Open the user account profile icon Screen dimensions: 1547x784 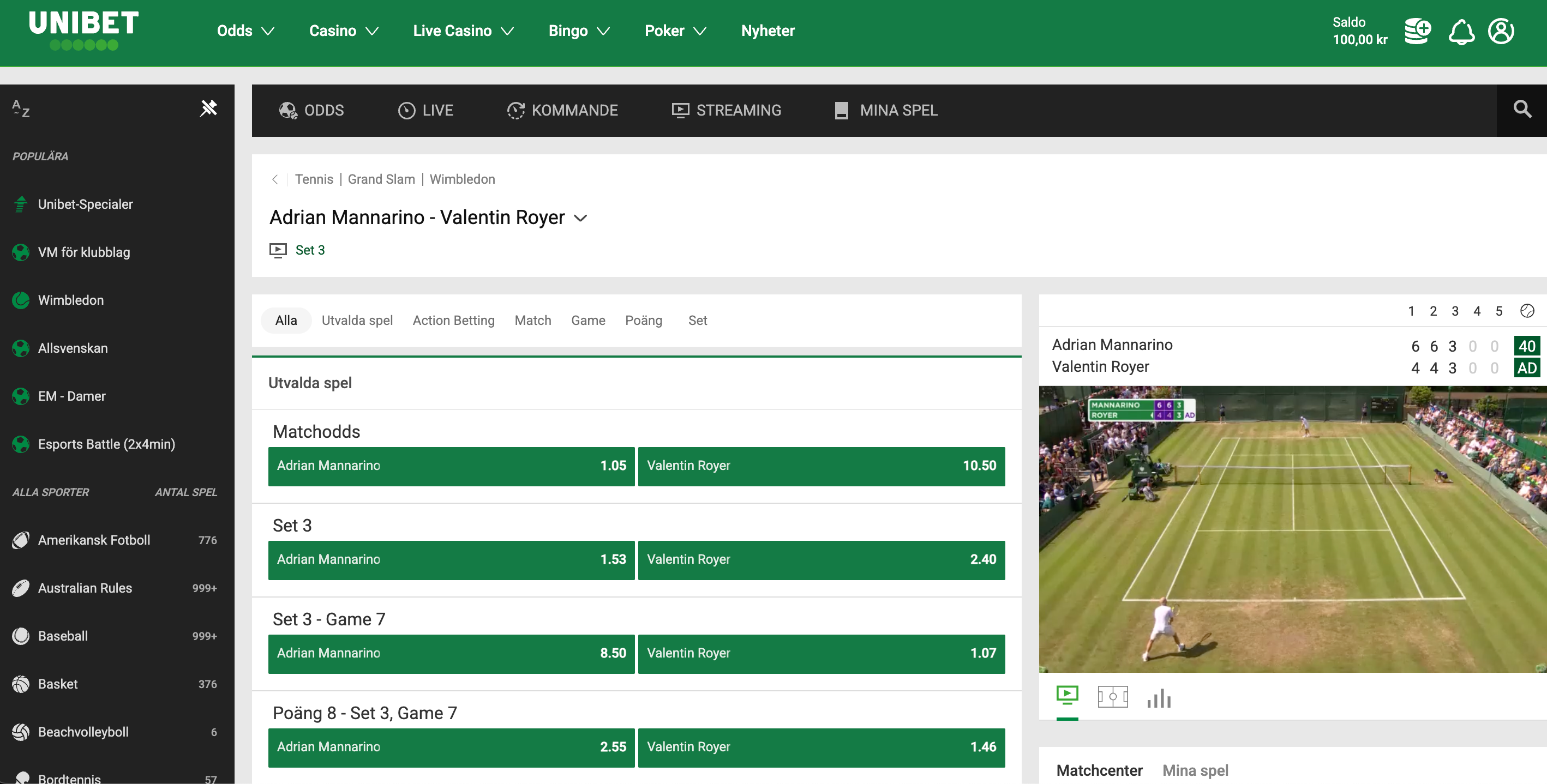(1501, 31)
